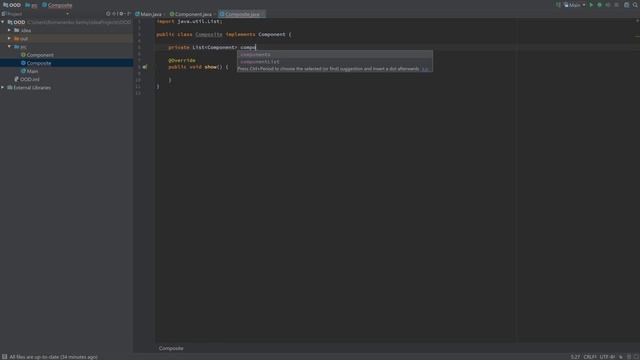Click the Stop icon in the toolbar

(616, 5)
